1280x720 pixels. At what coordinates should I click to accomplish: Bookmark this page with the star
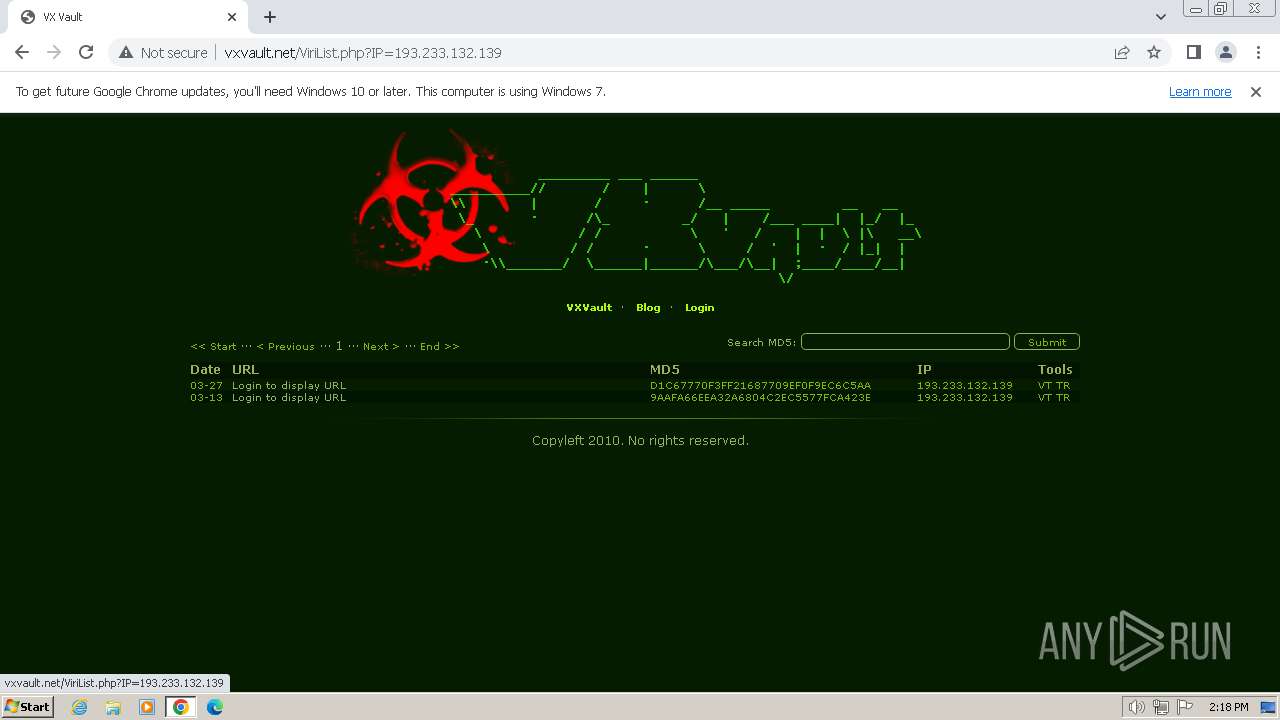(x=1154, y=52)
